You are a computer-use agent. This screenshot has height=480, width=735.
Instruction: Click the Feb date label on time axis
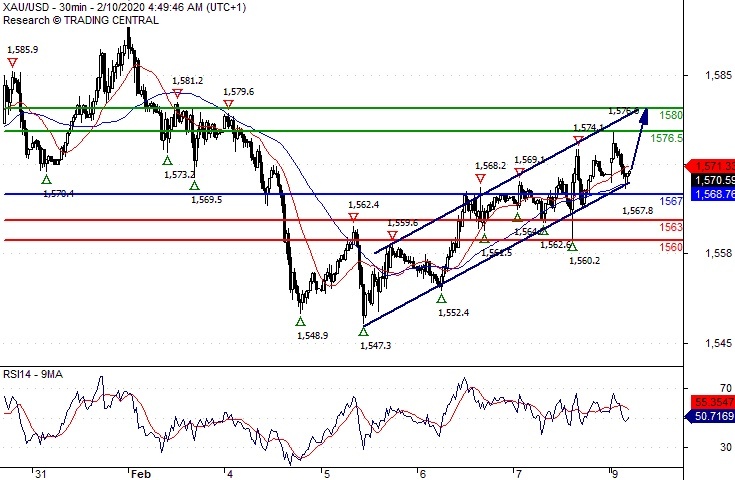(x=141, y=474)
